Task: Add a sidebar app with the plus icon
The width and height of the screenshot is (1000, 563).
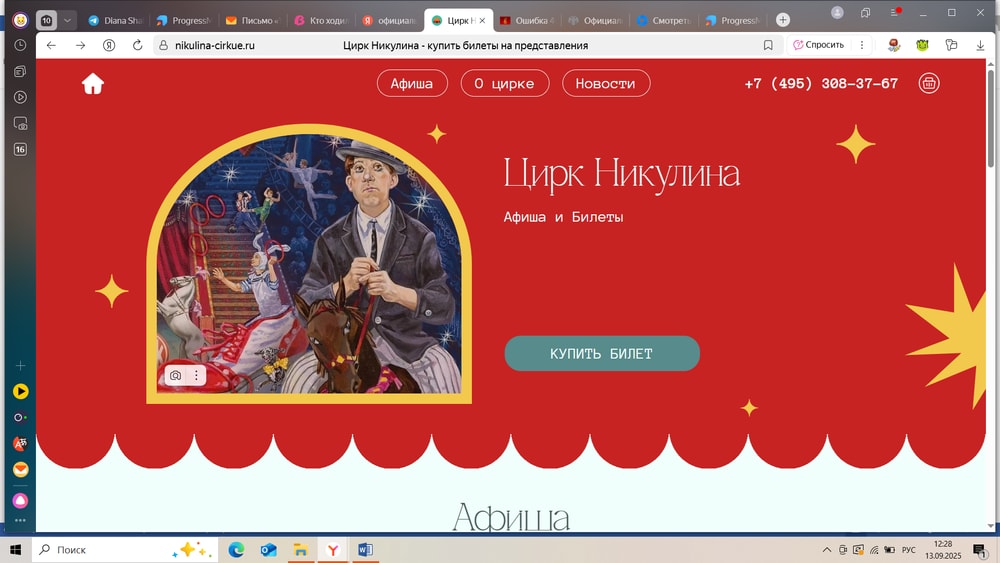Action: (20, 365)
